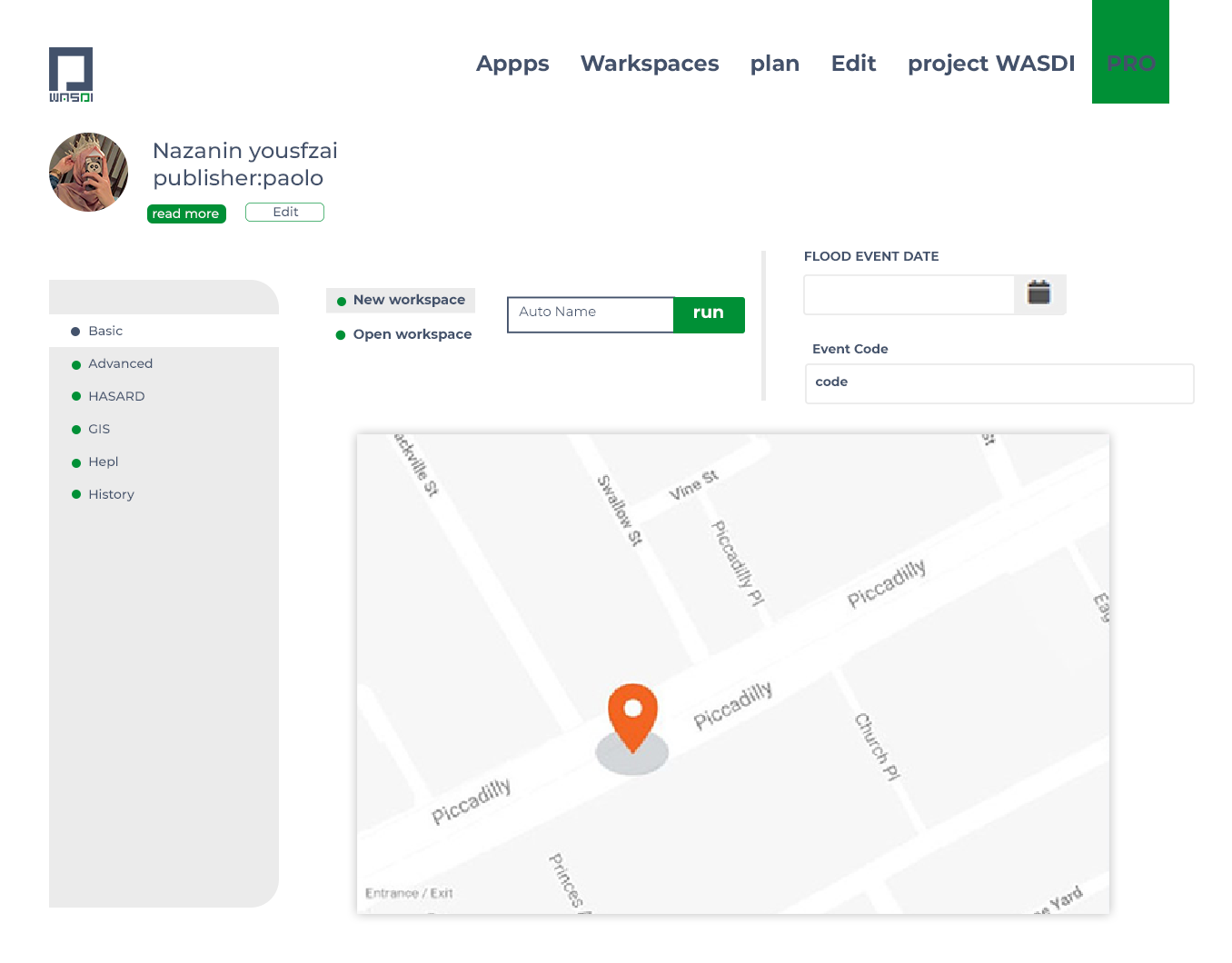Image resolution: width=1232 pixels, height=963 pixels.
Task: Click the dark bullet next to Basic
Action: tap(75, 331)
